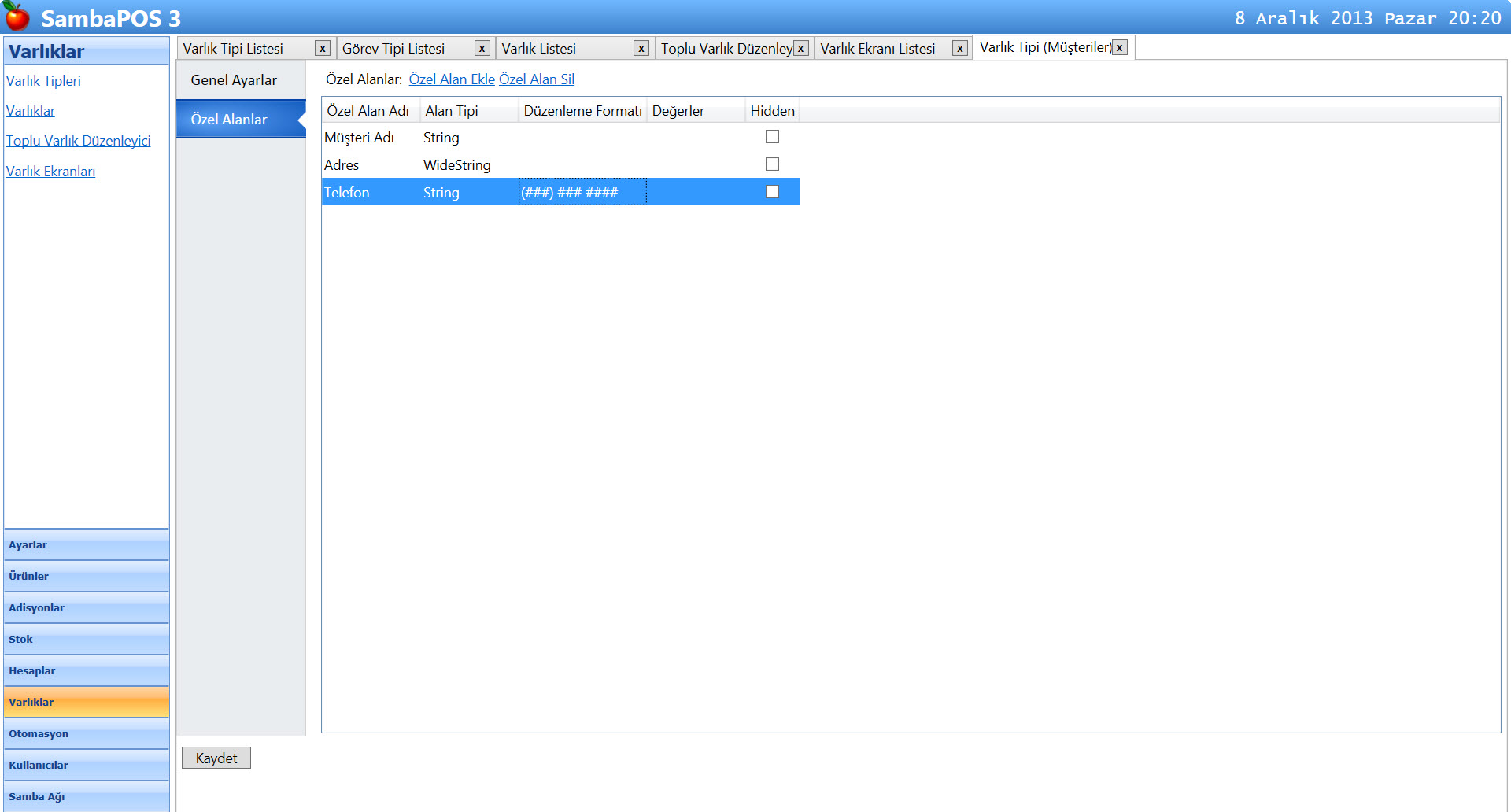Switch to the Varlık Listesi tab
Viewport: 1511px width, 812px height.
click(539, 49)
